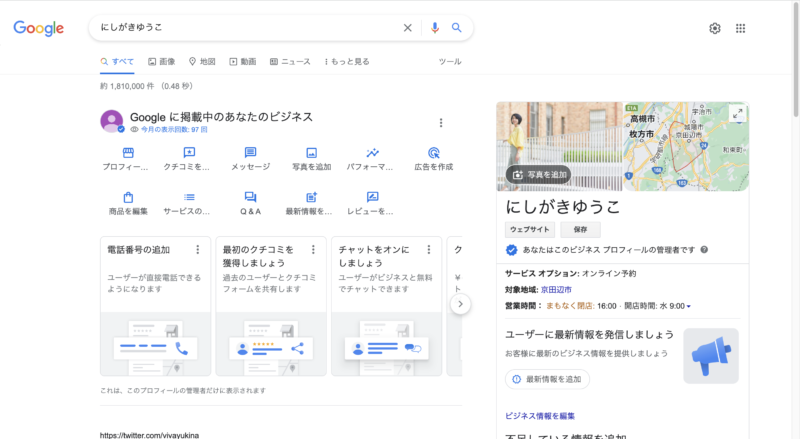Click Google に掲載中のあなたのビジネス heading
800x439 pixels.
click(x=221, y=117)
